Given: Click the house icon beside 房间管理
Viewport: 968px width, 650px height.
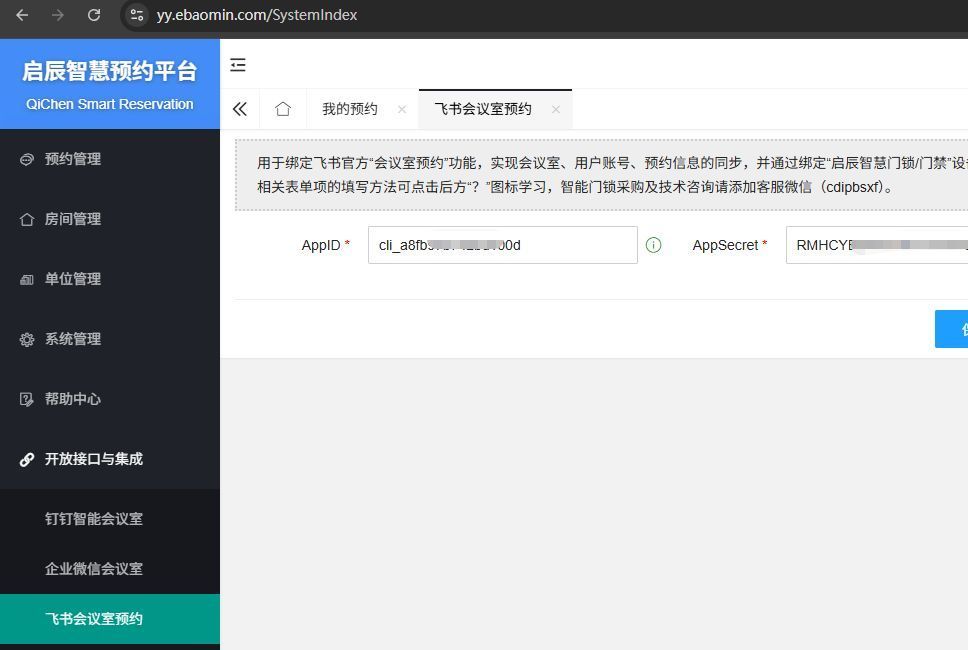Looking at the screenshot, I should (27, 219).
